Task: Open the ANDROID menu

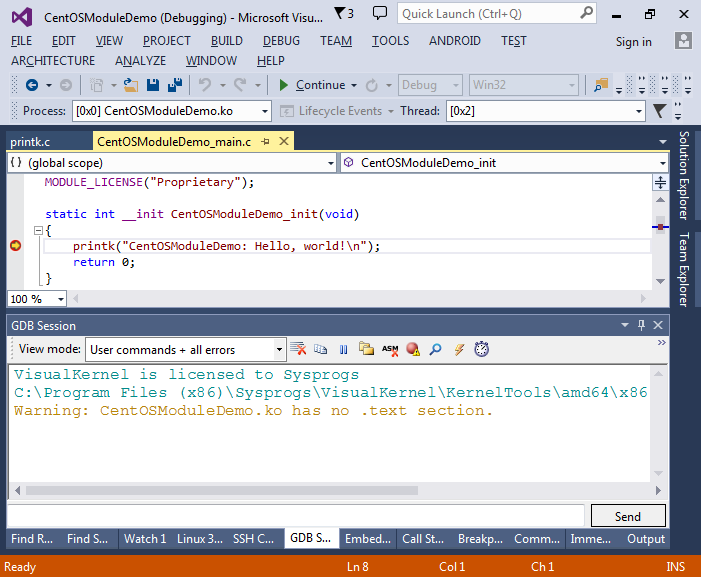Action: 455,41
